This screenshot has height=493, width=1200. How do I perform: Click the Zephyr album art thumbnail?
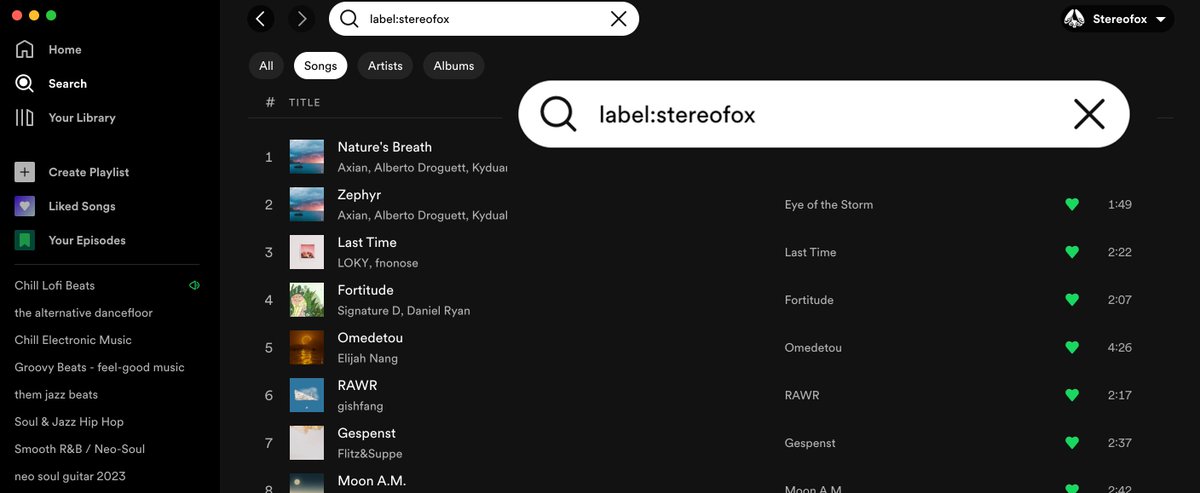point(307,204)
